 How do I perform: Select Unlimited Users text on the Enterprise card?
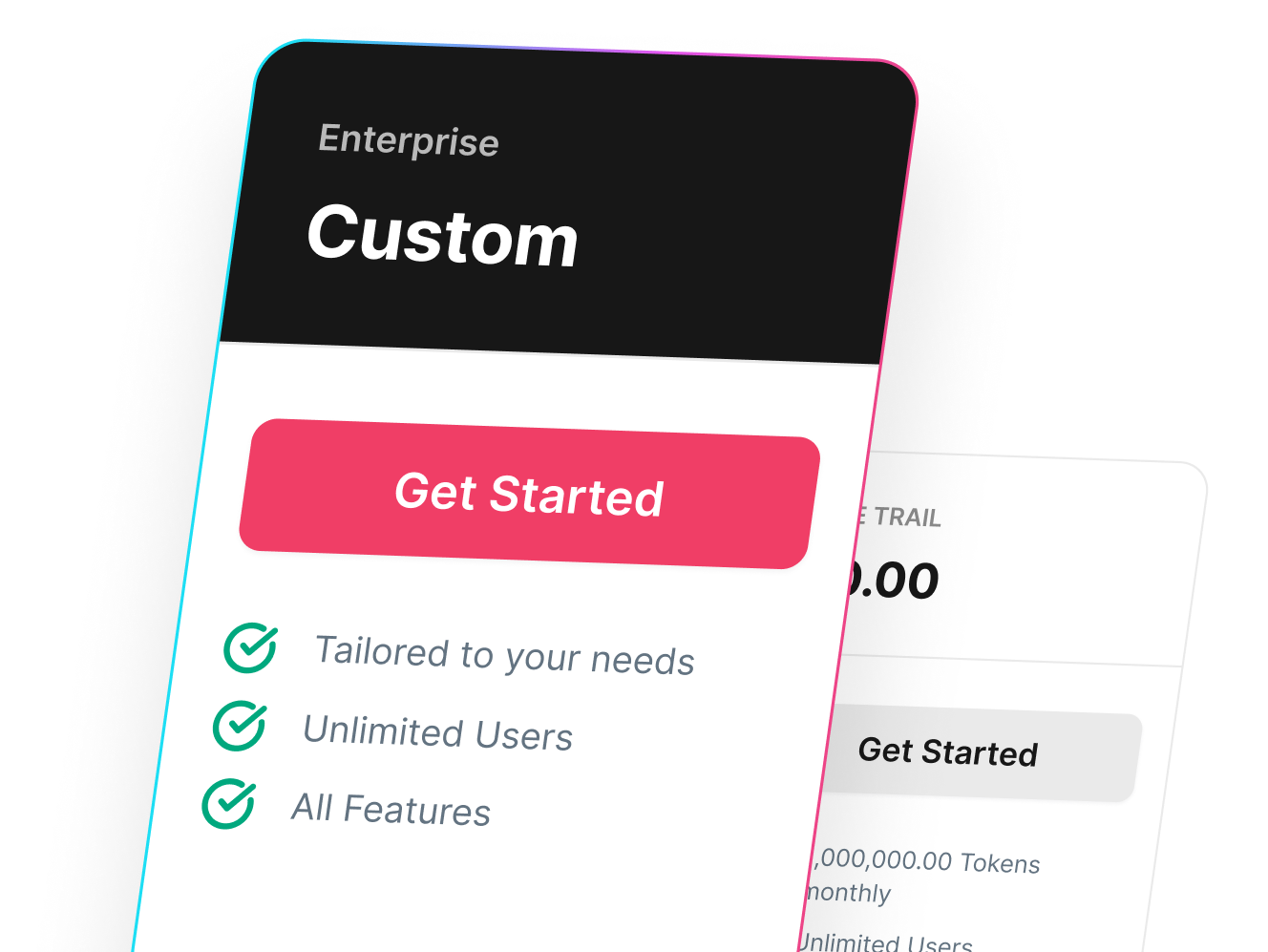pos(437,733)
